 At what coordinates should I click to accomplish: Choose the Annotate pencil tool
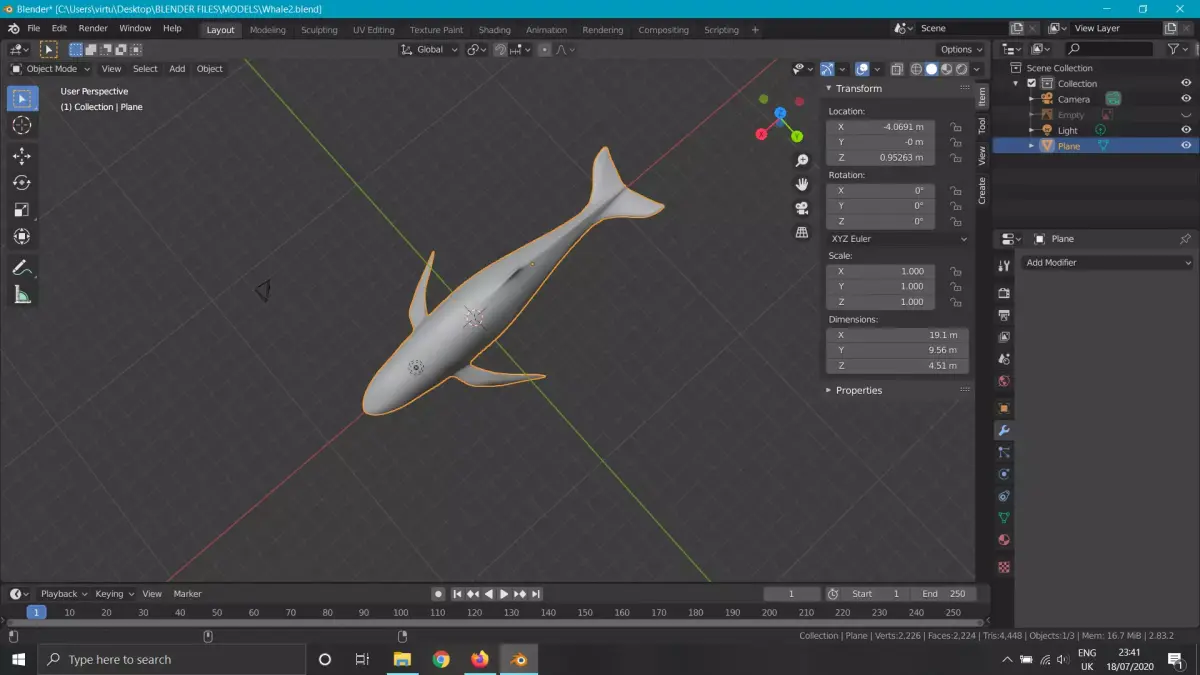click(22, 268)
